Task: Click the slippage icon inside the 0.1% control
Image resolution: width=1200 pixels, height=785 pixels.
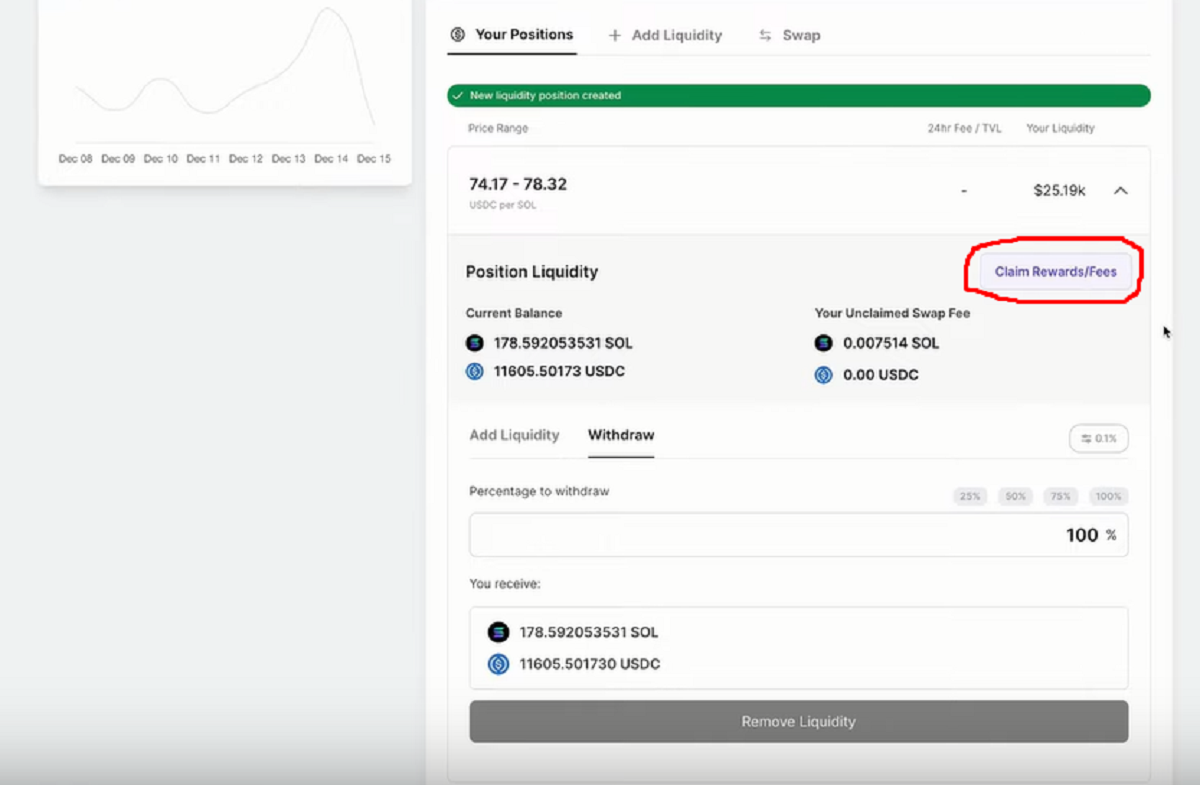Action: (1085, 438)
